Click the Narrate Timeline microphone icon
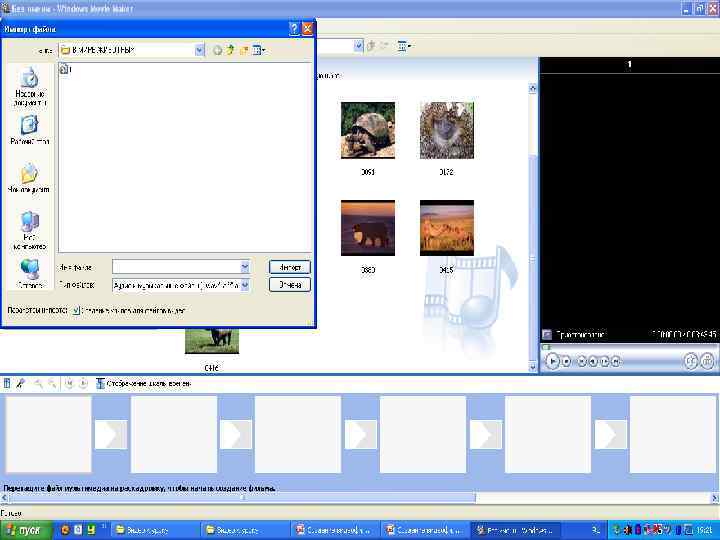The height and width of the screenshot is (540, 720). point(20,383)
